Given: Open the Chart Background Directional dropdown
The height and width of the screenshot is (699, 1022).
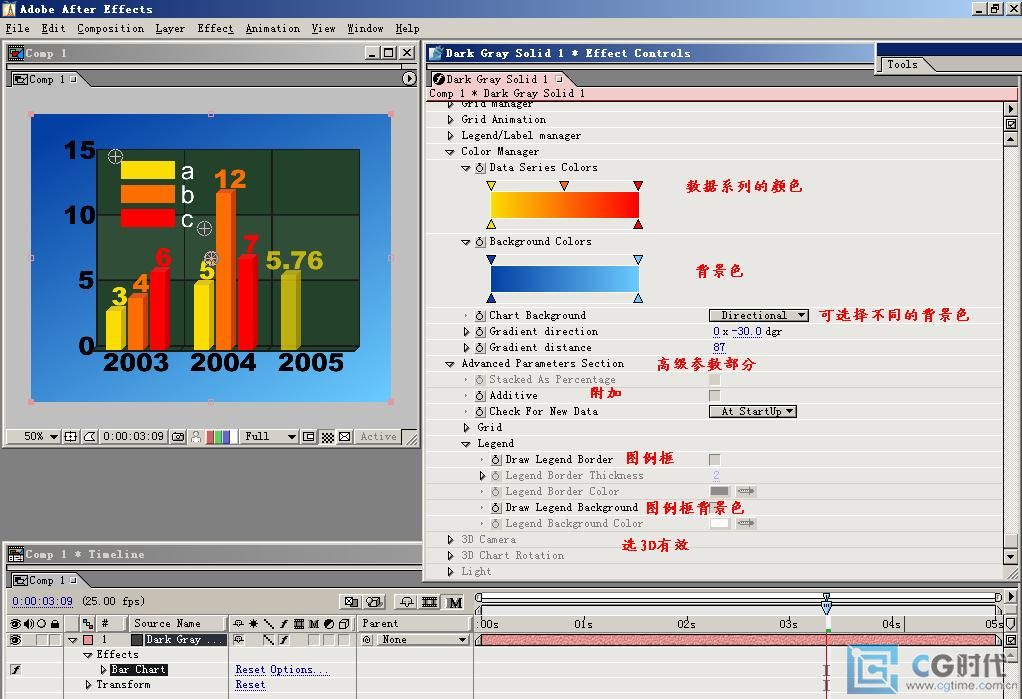Looking at the screenshot, I should click(x=759, y=316).
